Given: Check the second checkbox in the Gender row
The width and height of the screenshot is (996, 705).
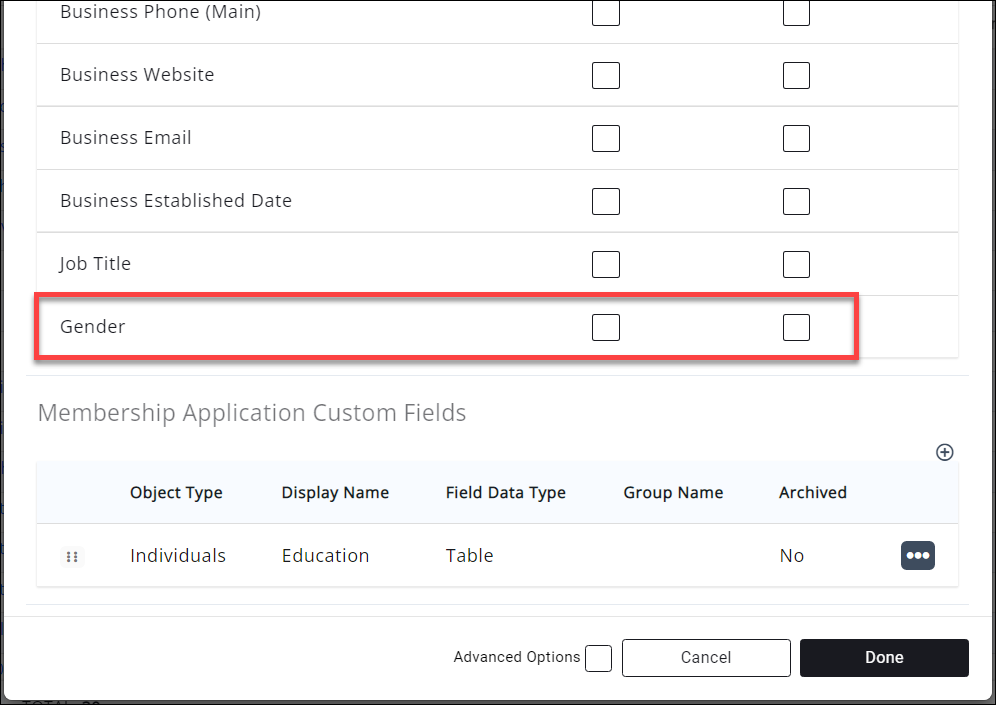Looking at the screenshot, I should pos(796,327).
